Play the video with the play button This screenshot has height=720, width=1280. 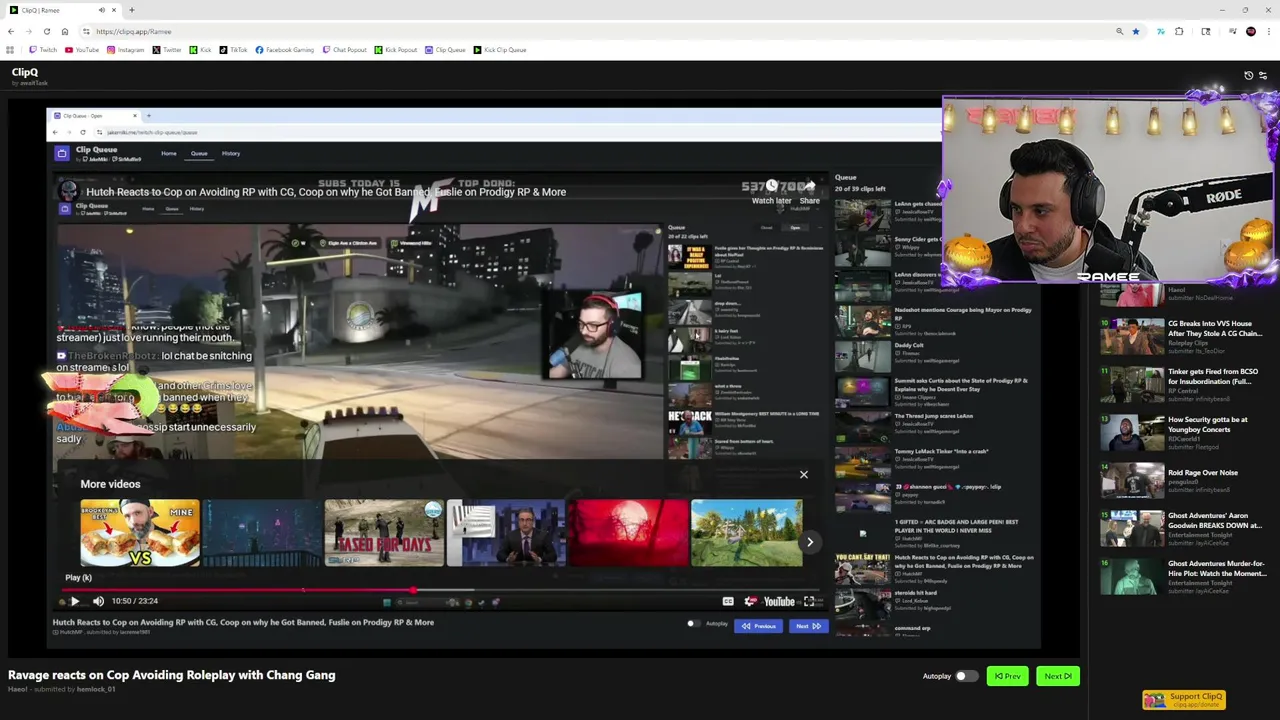(74, 601)
